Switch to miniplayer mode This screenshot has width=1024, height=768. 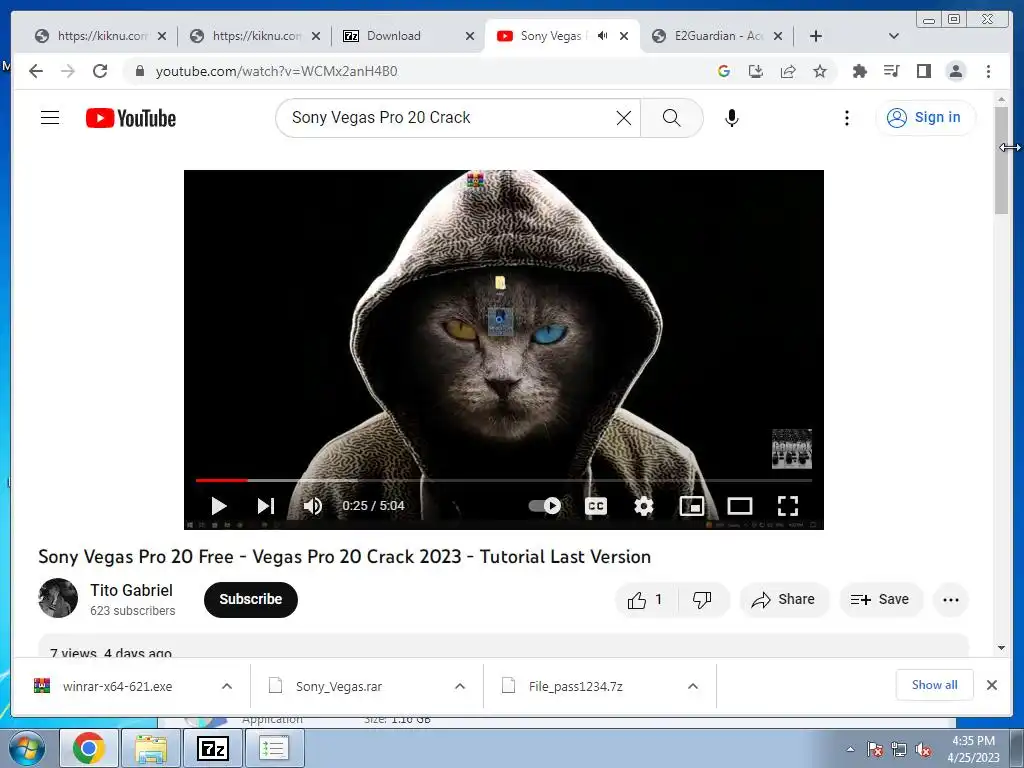(x=692, y=505)
